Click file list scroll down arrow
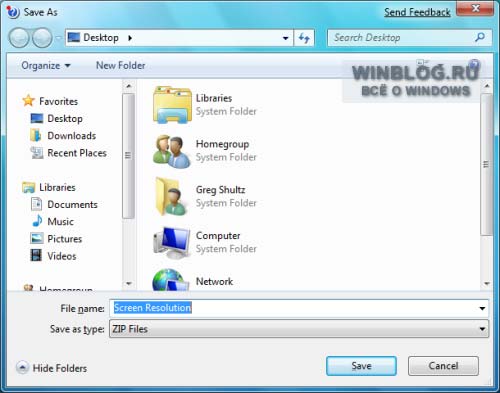Screen dimensions: 500x393 487,284
